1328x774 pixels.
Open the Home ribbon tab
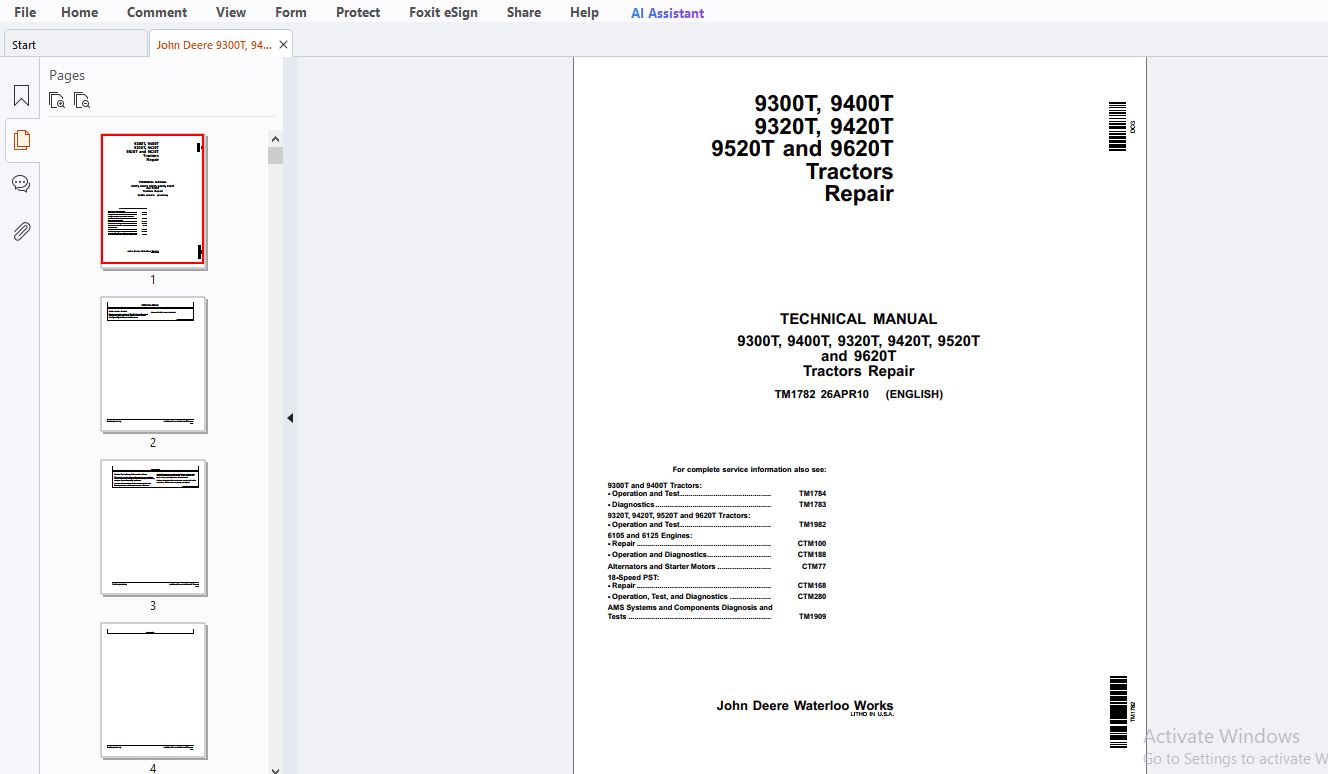click(79, 12)
